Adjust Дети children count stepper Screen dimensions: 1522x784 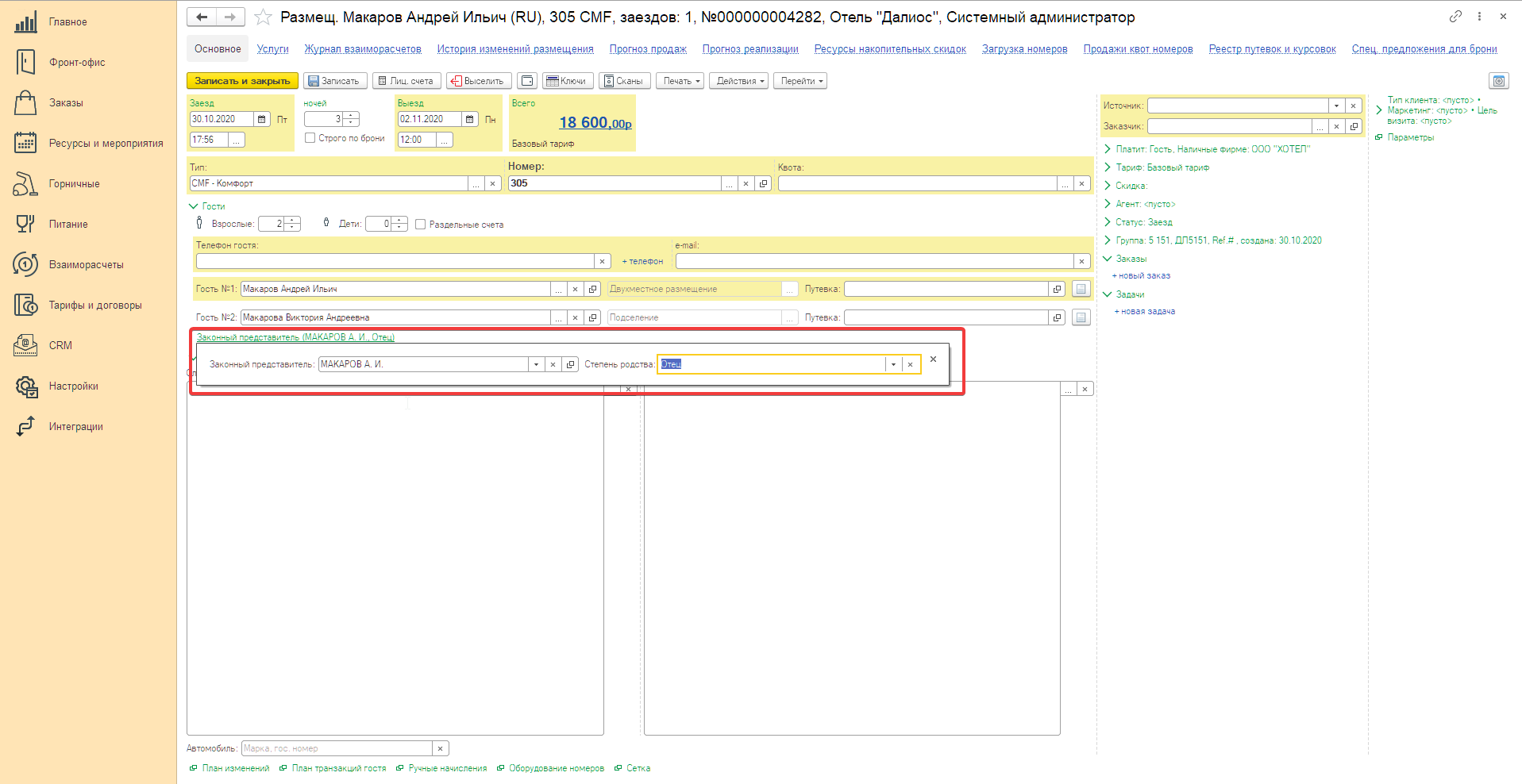399,224
